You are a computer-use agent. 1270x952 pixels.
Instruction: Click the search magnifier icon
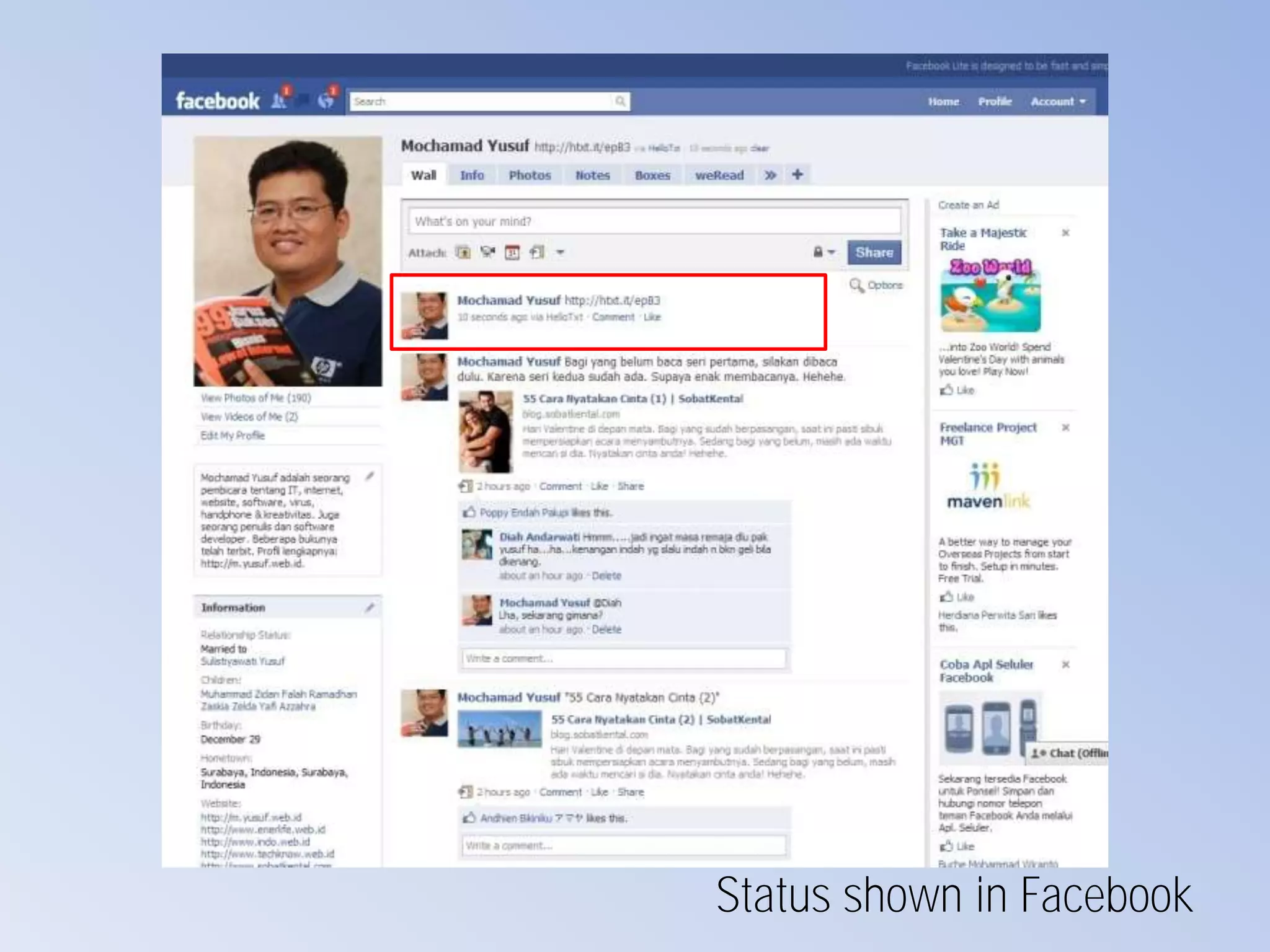(x=619, y=101)
